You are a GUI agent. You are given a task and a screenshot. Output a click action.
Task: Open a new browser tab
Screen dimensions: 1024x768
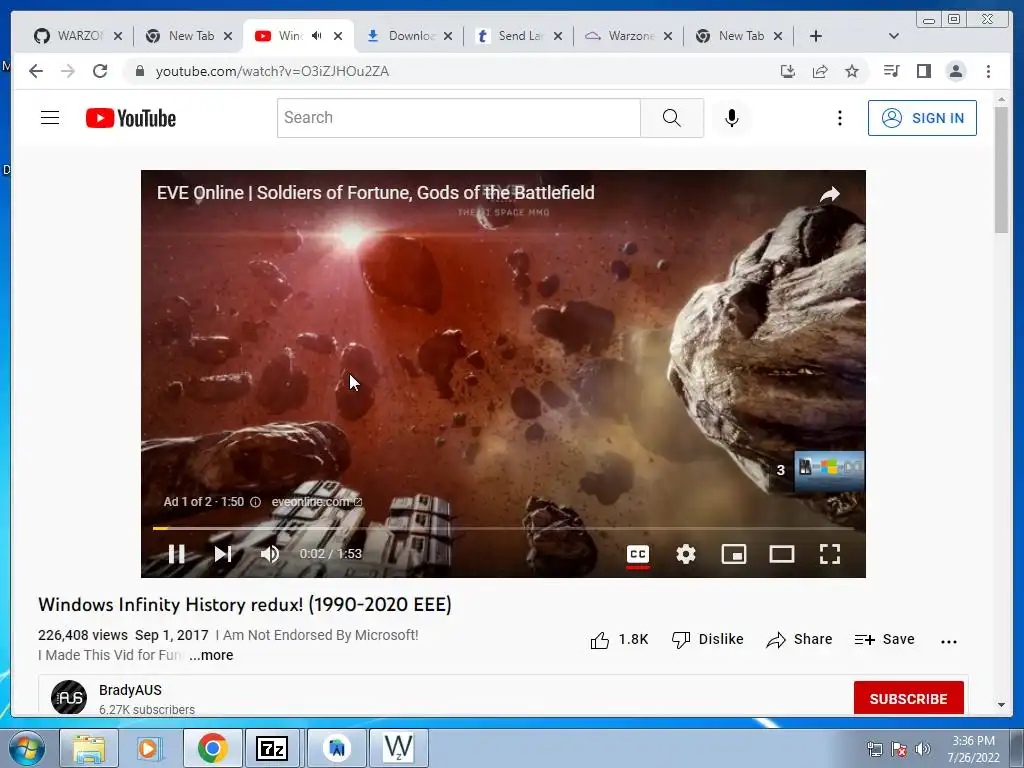(x=816, y=36)
